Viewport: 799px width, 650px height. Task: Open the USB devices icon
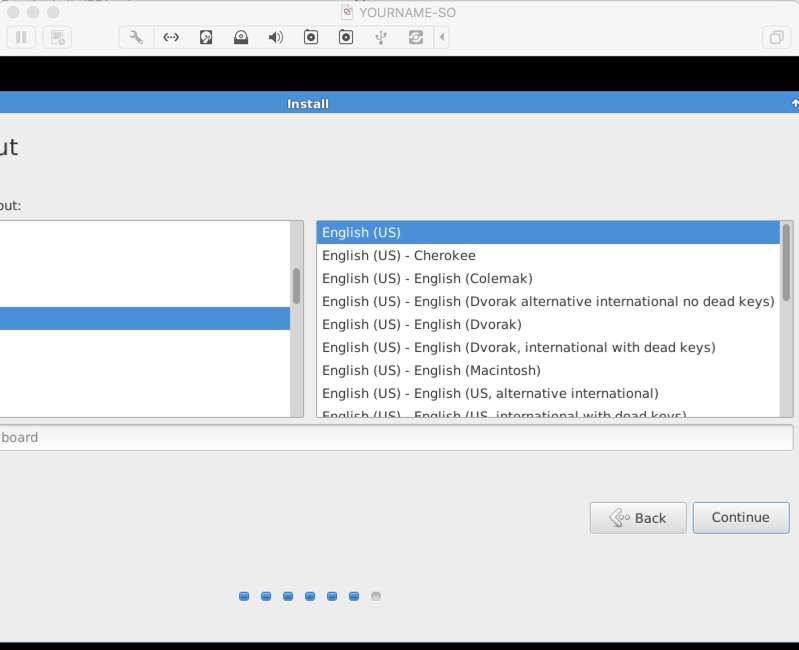(x=381, y=37)
